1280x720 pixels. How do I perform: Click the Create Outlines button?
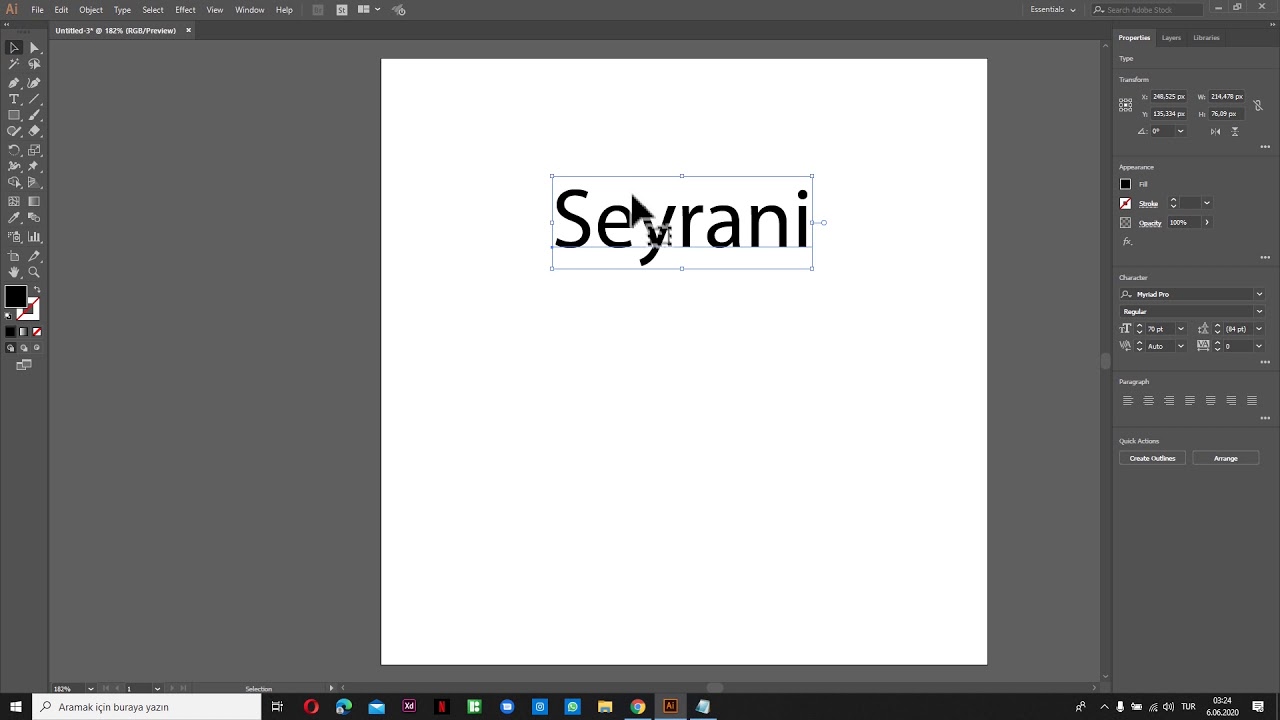coord(1152,458)
